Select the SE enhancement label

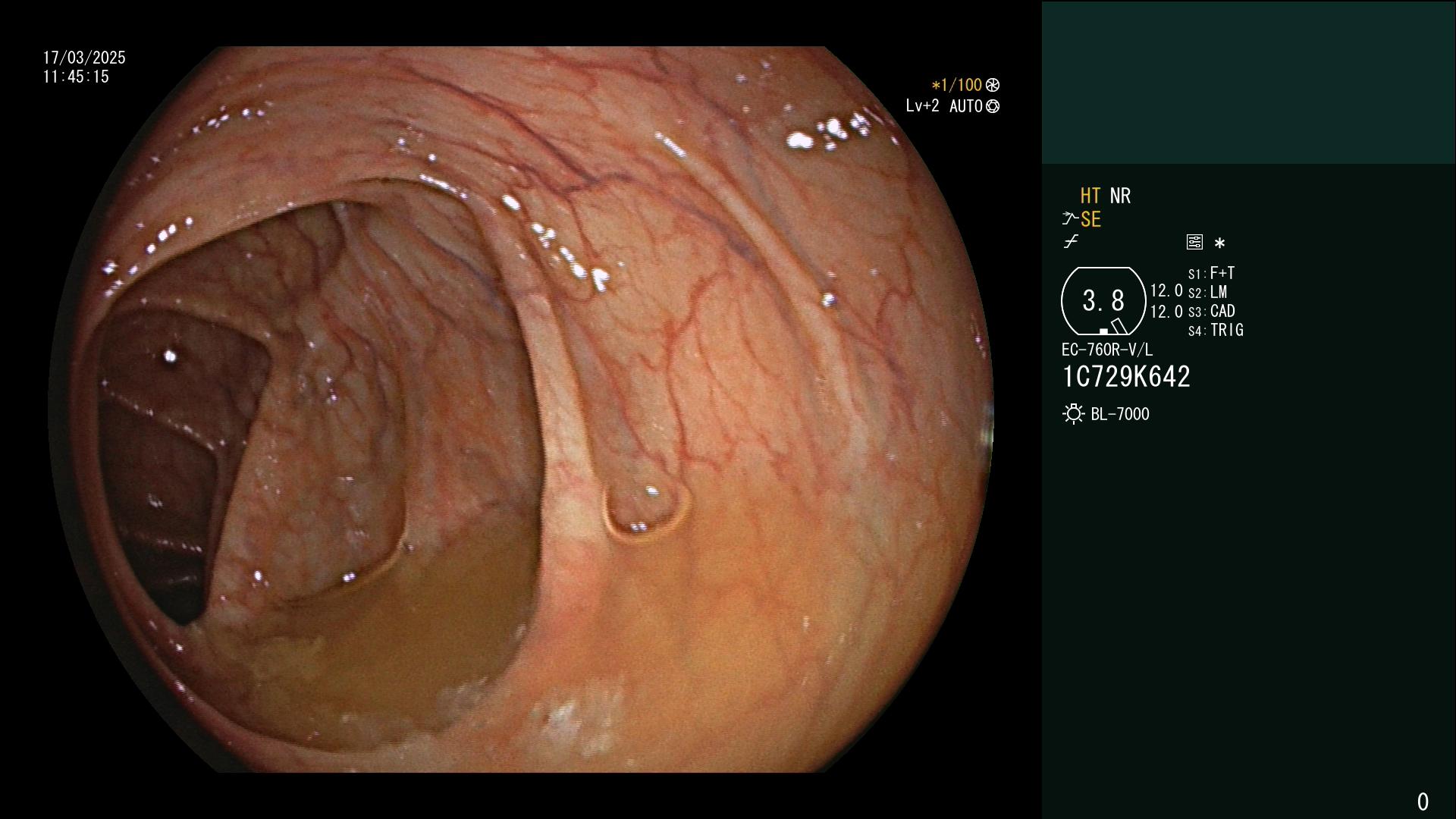point(1090,219)
